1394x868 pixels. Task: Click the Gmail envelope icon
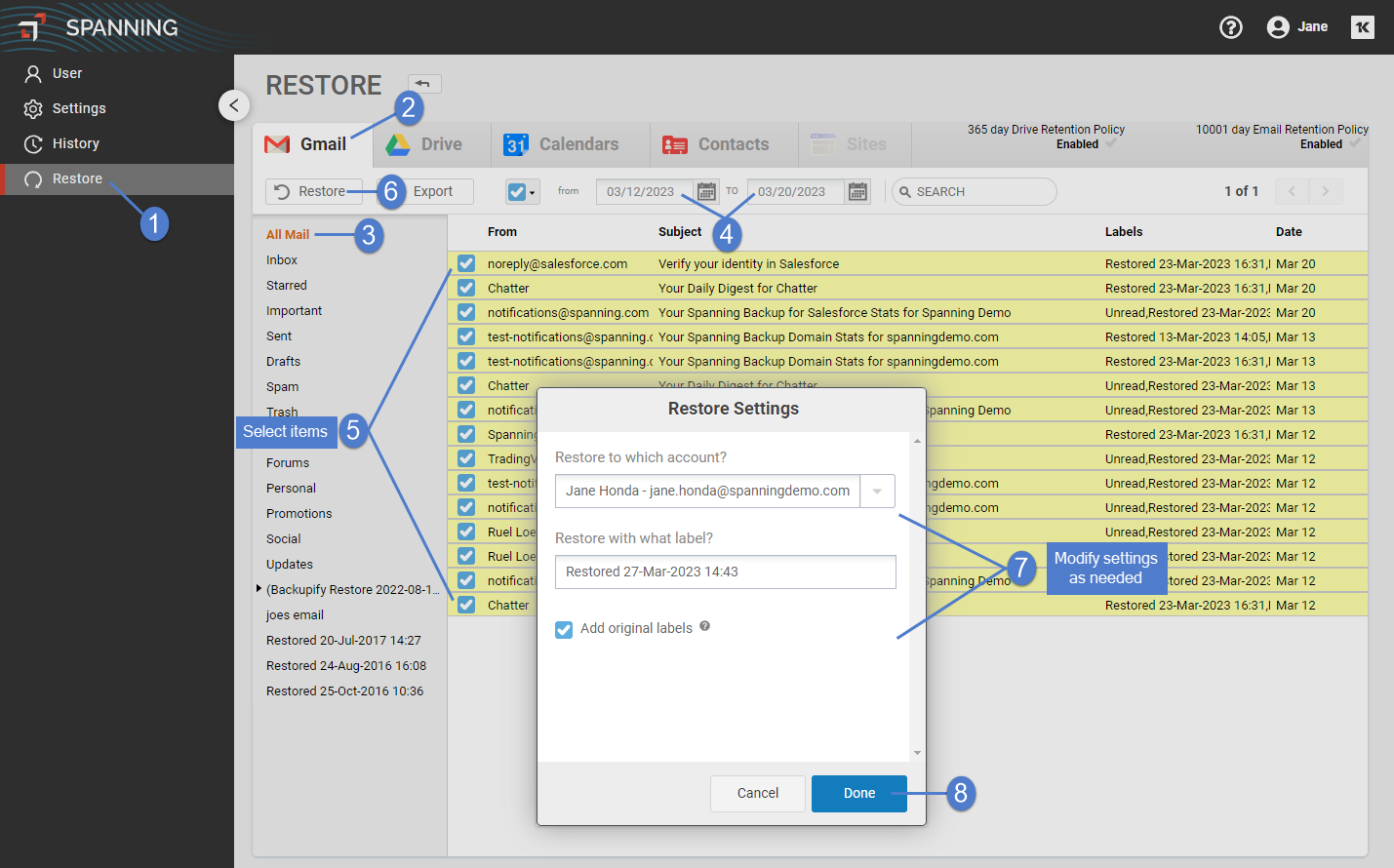(x=277, y=144)
